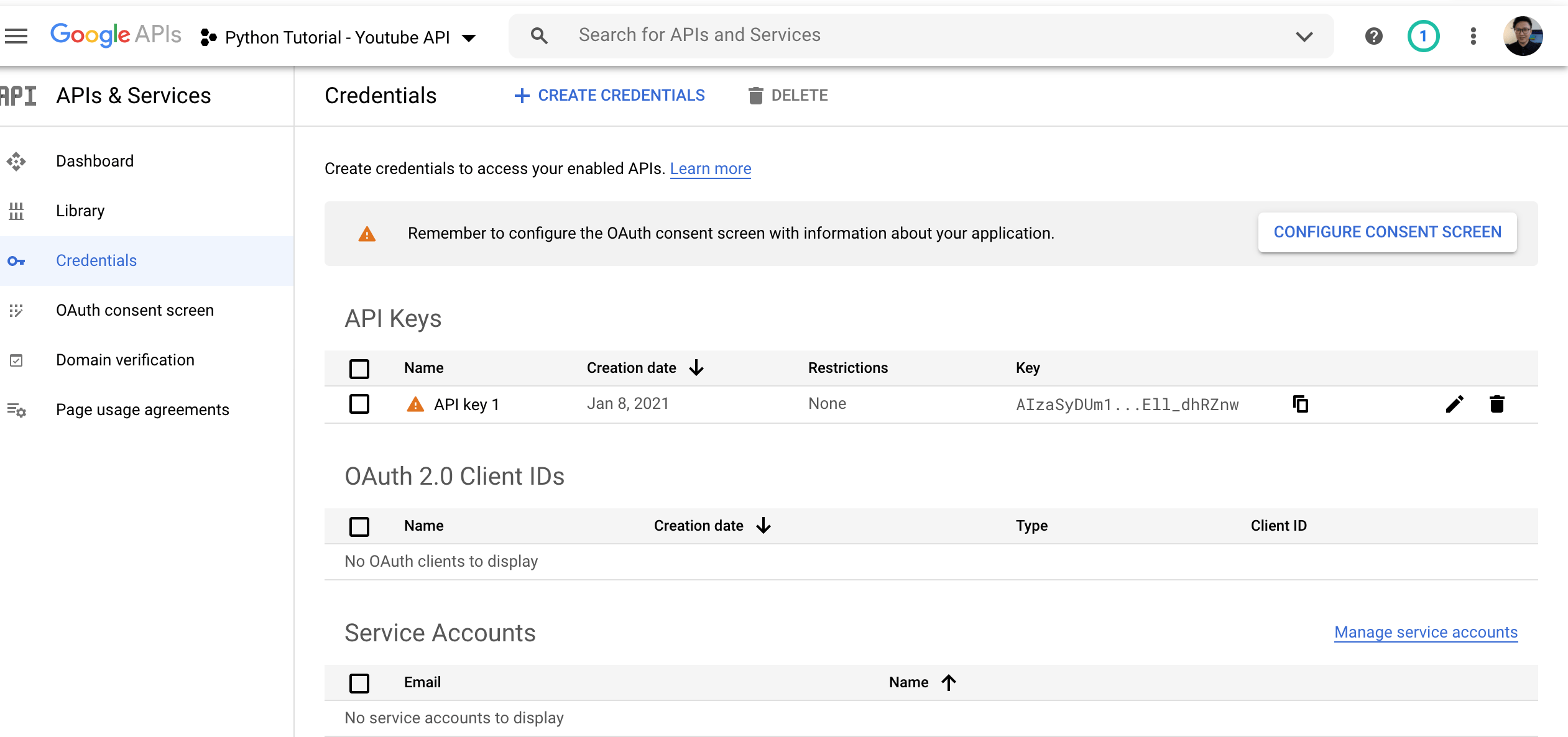1568x737 pixels.
Task: Open the three-dot more options menu
Action: click(x=1473, y=36)
